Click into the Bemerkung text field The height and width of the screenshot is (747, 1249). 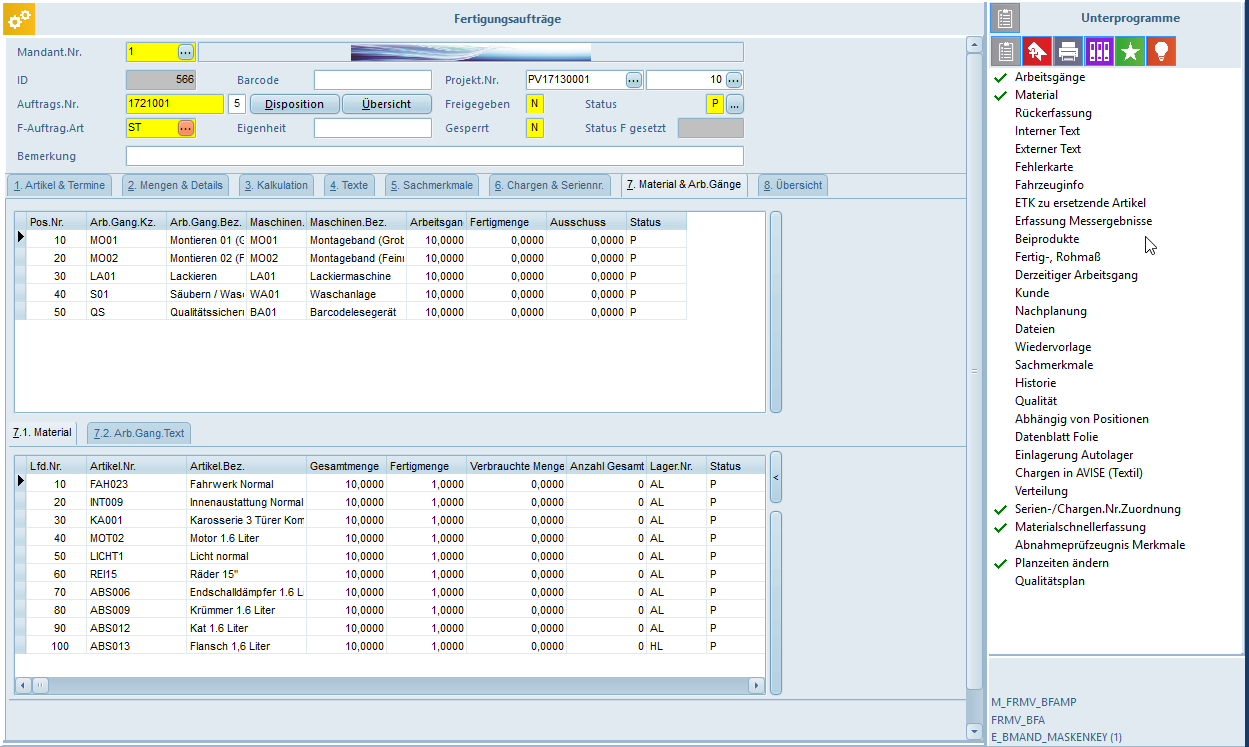[434, 156]
